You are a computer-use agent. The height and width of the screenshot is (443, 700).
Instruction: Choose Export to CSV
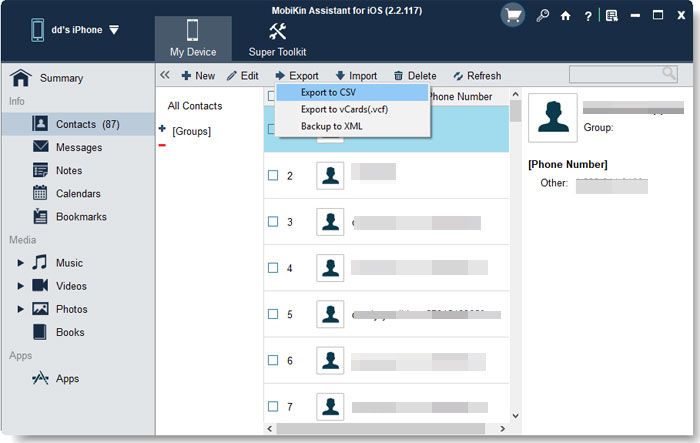[x=352, y=92]
